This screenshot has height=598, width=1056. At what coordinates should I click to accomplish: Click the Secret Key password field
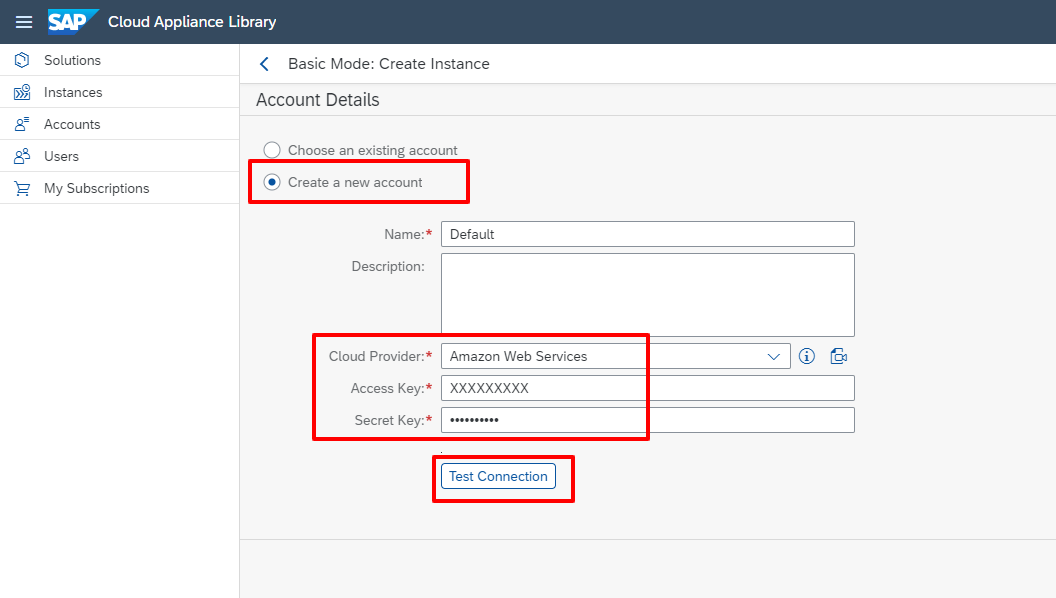point(647,420)
